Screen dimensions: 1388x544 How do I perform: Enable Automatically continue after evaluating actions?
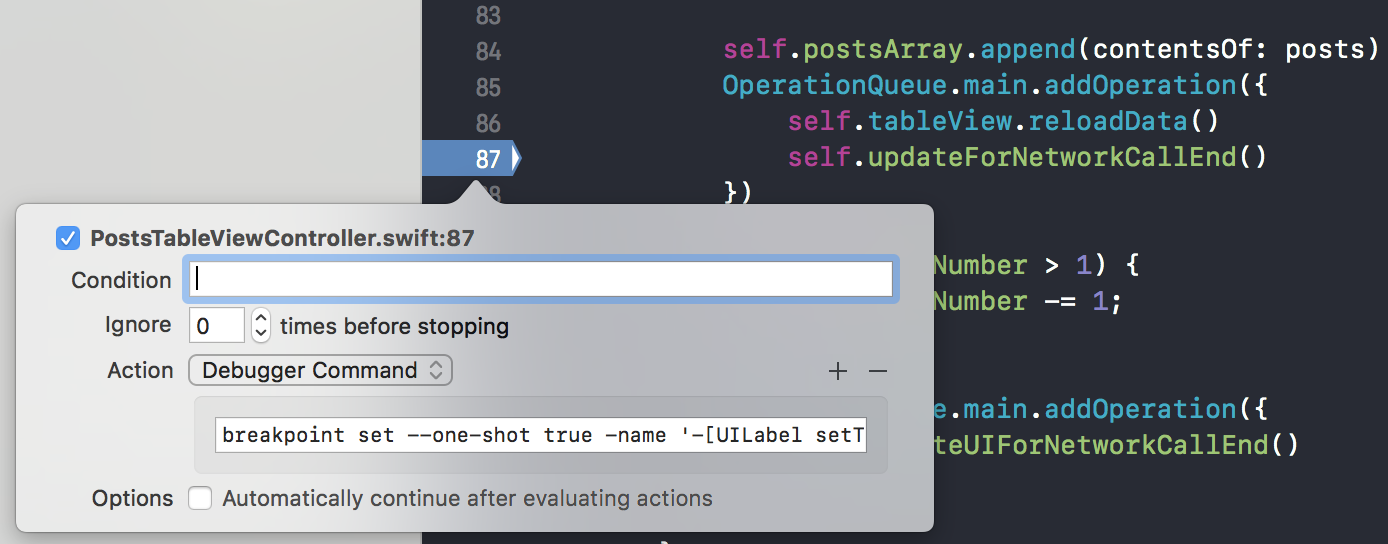coord(200,498)
